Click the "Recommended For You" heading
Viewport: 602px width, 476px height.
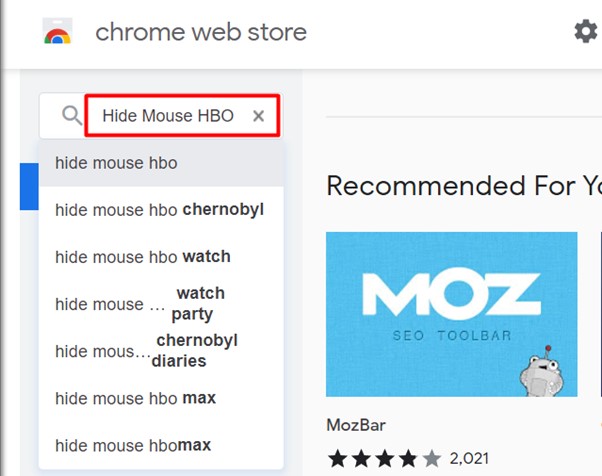[x=463, y=186]
